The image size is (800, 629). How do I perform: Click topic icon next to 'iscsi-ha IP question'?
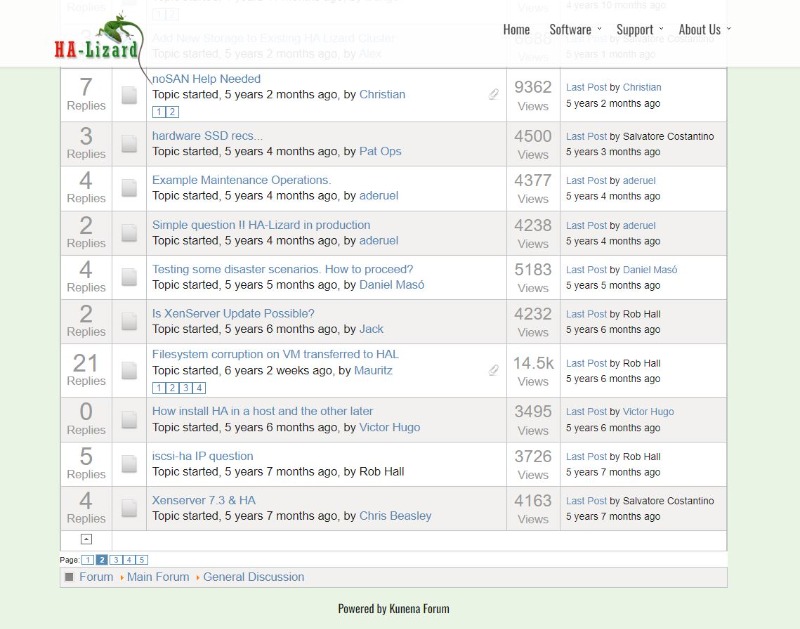[129, 464]
